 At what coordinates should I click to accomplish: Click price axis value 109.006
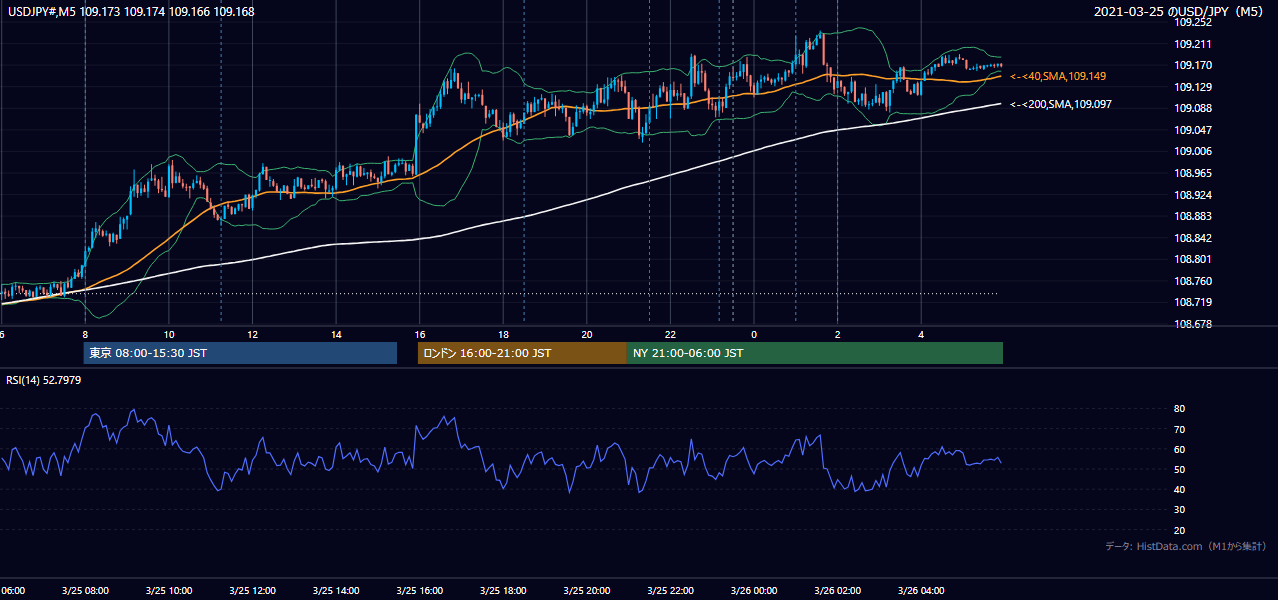(x=1193, y=152)
